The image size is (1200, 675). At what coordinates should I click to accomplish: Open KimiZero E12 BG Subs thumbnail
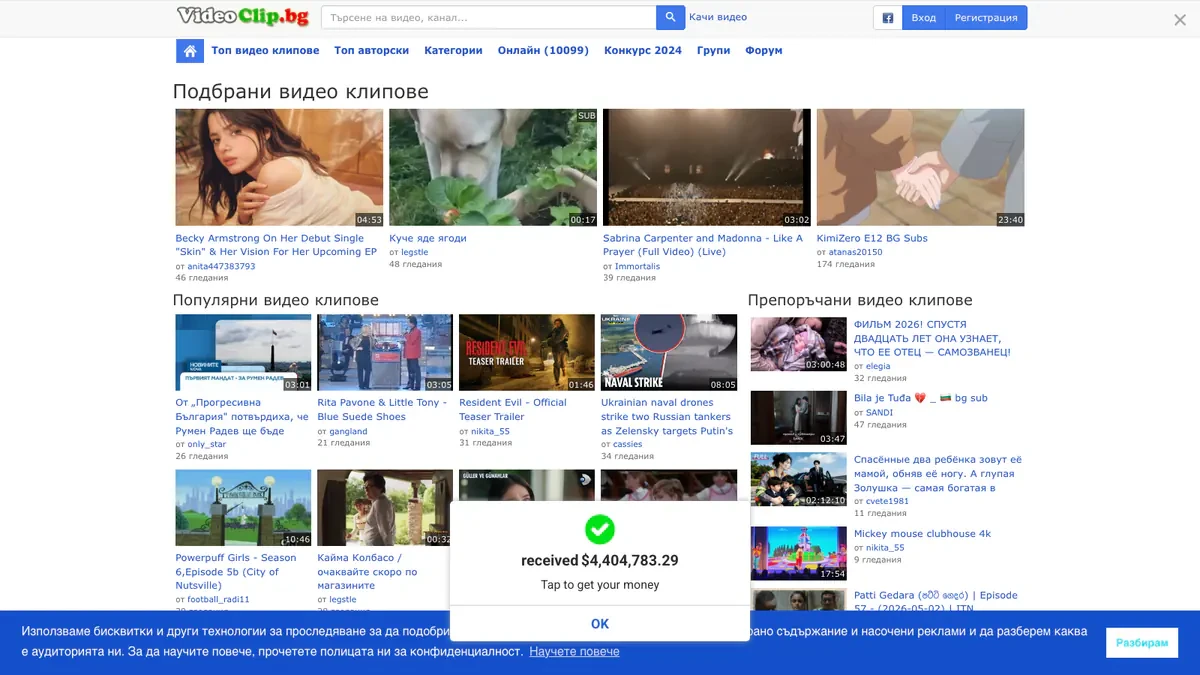coord(921,167)
